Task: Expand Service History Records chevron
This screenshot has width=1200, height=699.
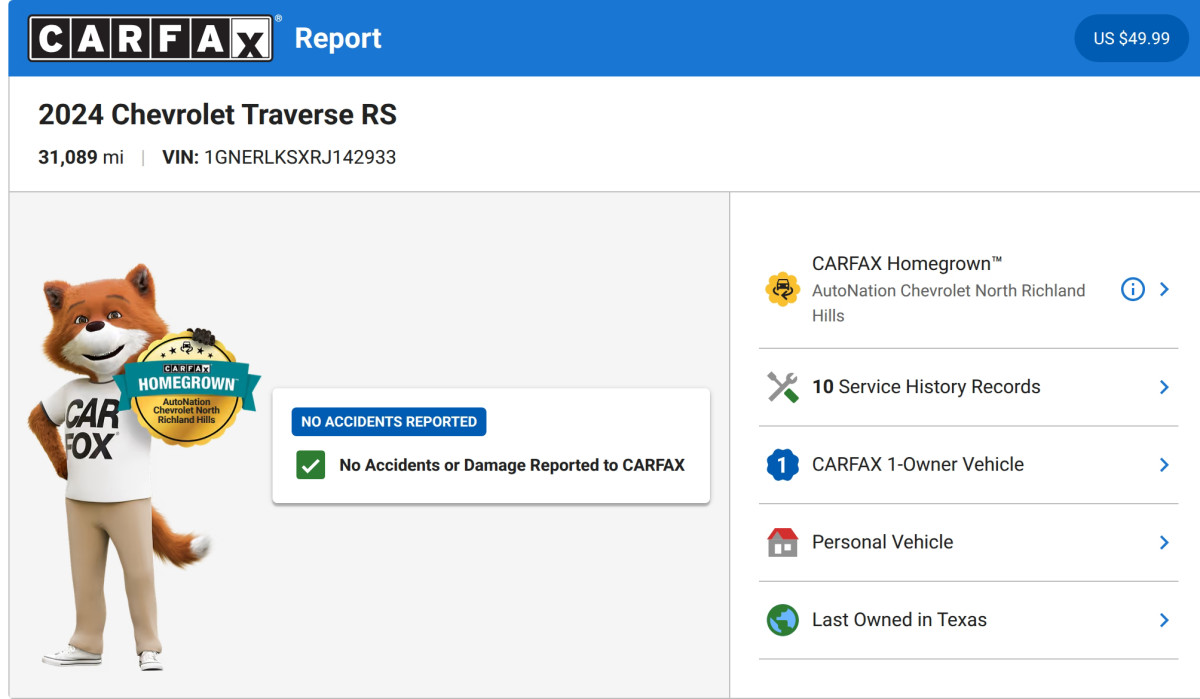Action: click(x=1164, y=387)
